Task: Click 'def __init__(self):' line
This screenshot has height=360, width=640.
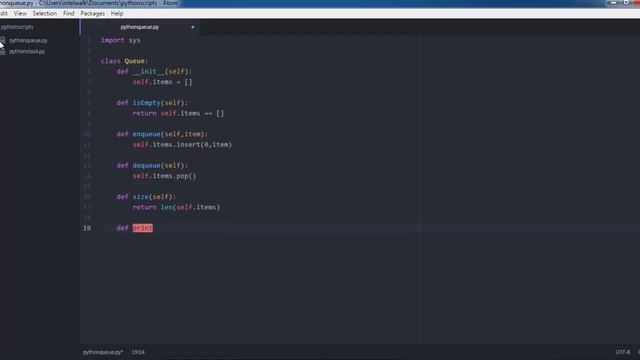Action: tap(154, 71)
